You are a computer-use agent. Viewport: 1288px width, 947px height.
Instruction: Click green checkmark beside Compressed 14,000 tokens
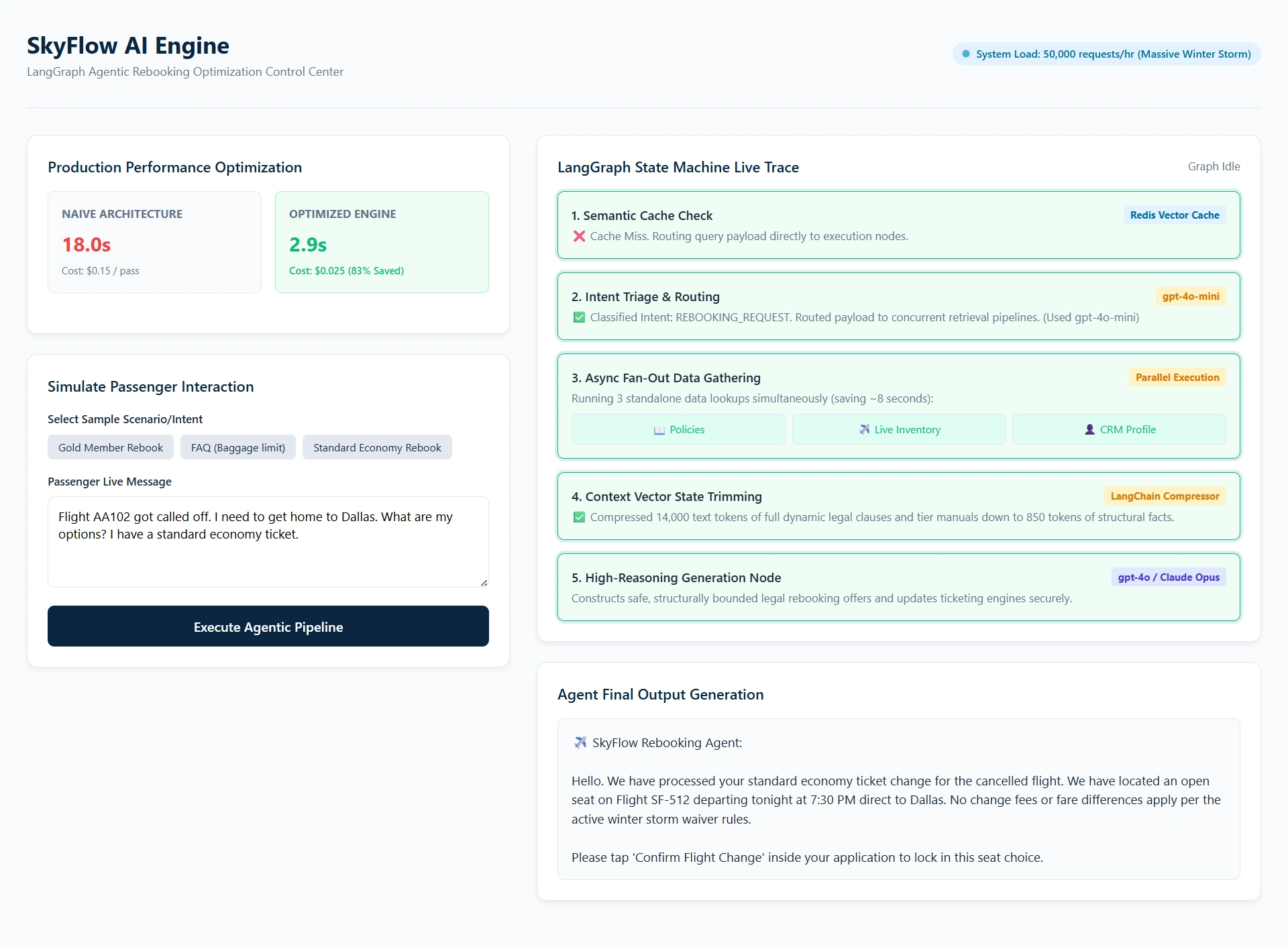[579, 517]
